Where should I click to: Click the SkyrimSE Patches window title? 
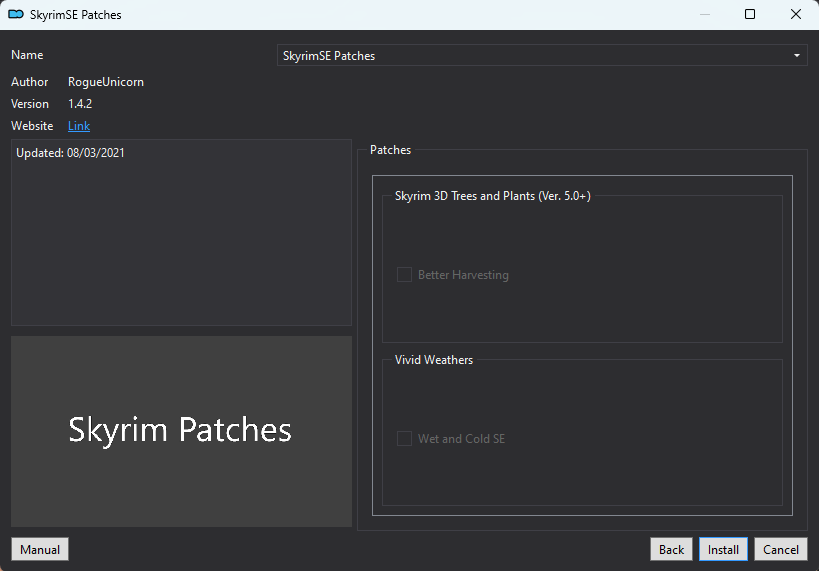coord(76,15)
